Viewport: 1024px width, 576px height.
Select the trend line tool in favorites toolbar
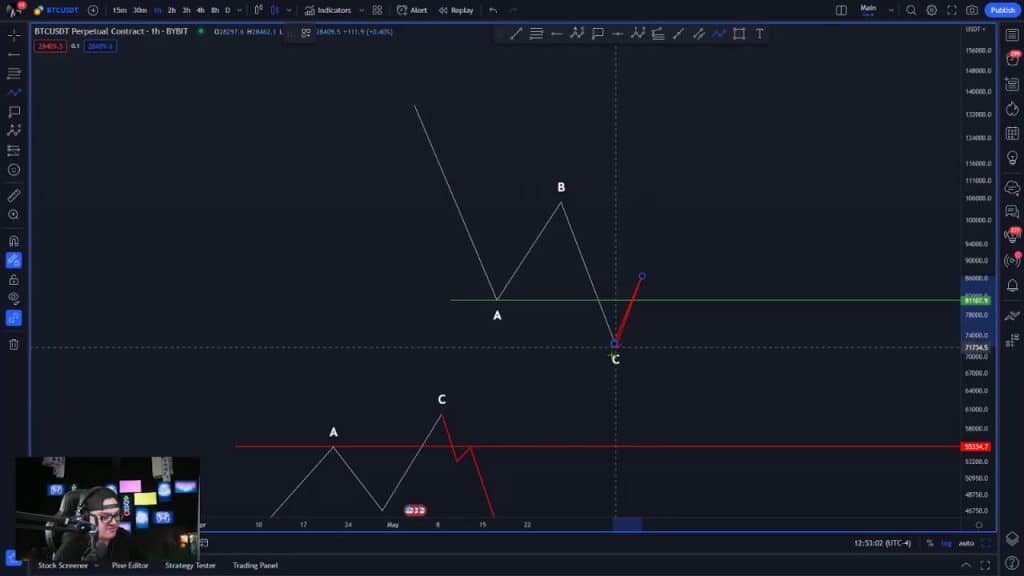point(516,34)
